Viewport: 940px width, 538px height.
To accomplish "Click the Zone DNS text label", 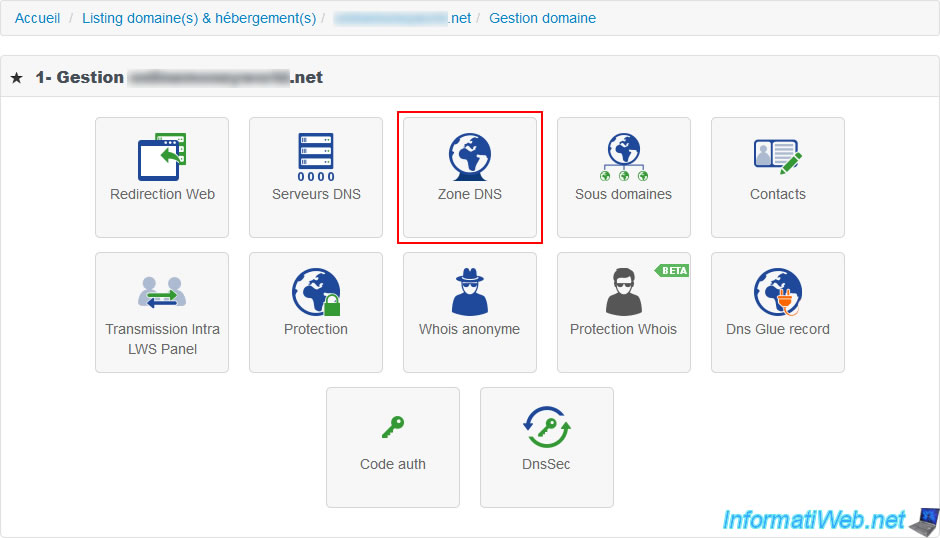I will coord(470,194).
